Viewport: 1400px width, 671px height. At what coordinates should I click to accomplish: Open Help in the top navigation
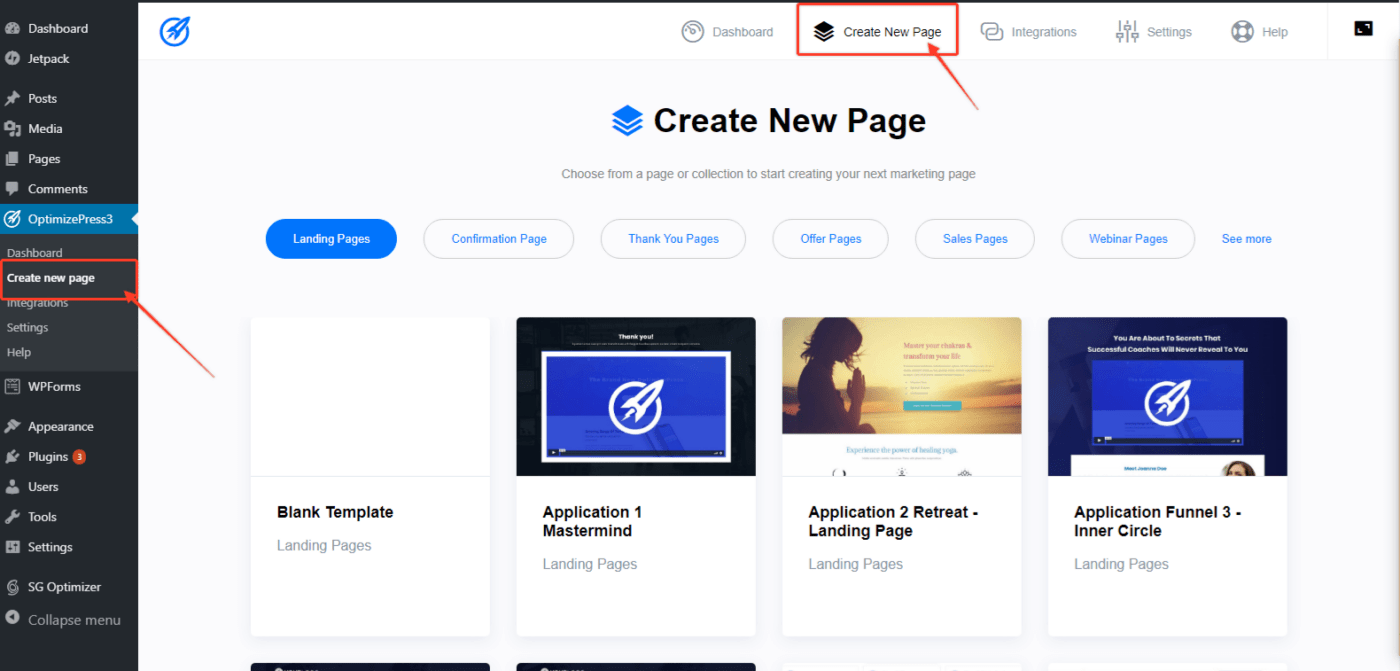pyautogui.click(x=1260, y=32)
